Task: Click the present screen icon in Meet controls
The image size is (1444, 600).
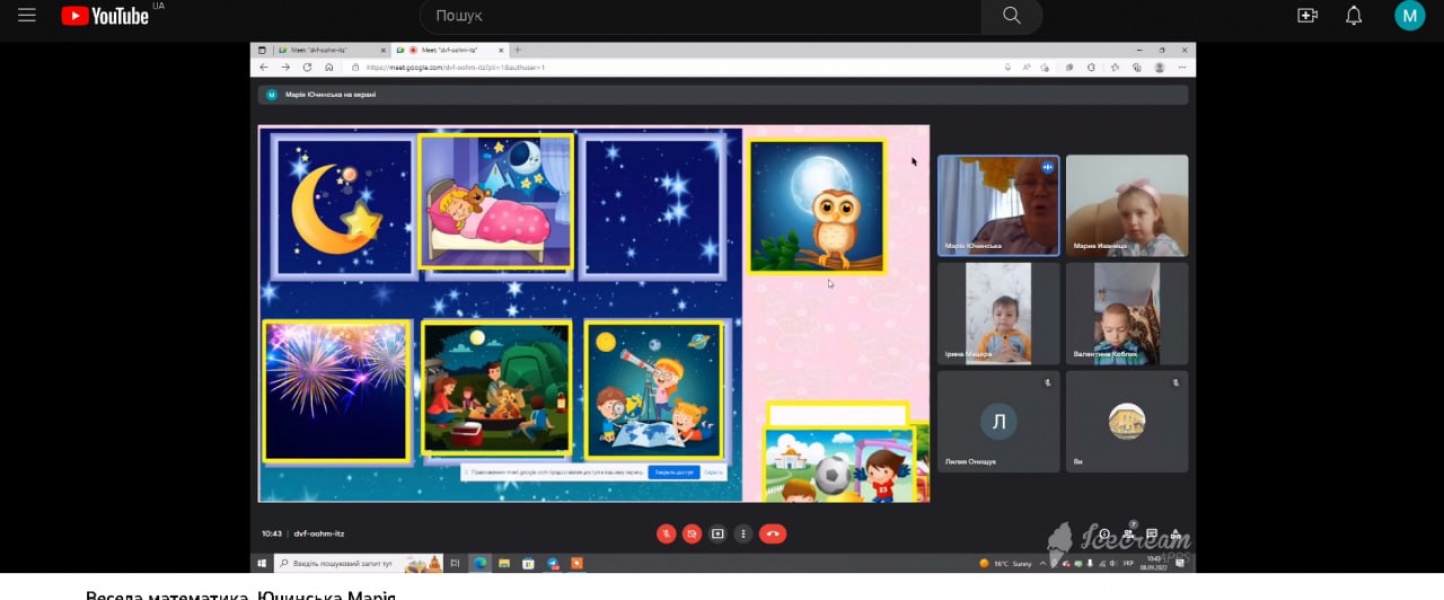Action: click(x=717, y=534)
